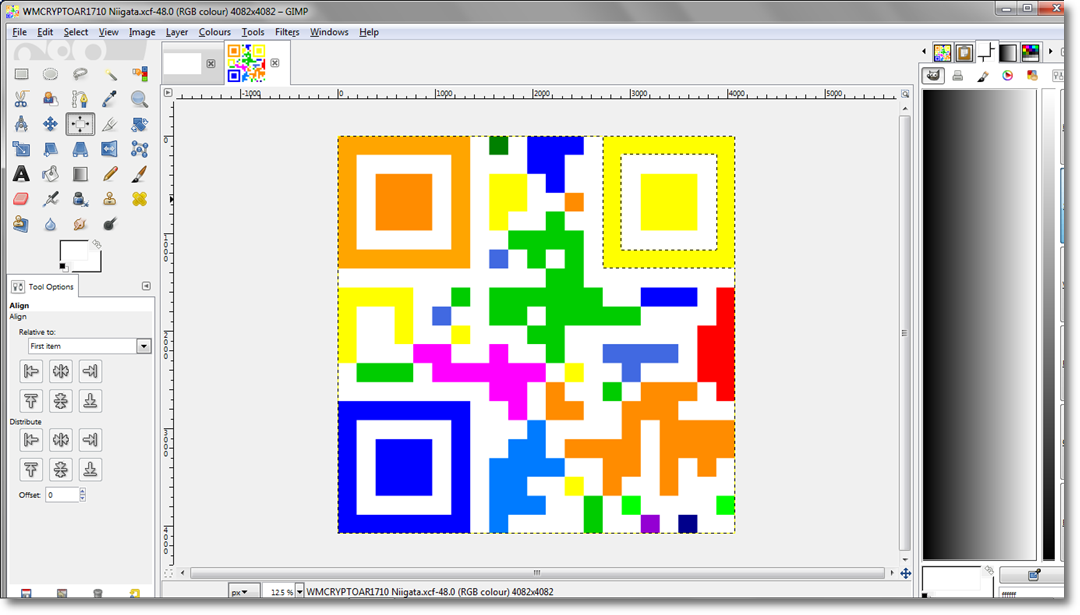Choose the Clone stamp tool
Screen dimensions: 1080x615
click(110, 199)
